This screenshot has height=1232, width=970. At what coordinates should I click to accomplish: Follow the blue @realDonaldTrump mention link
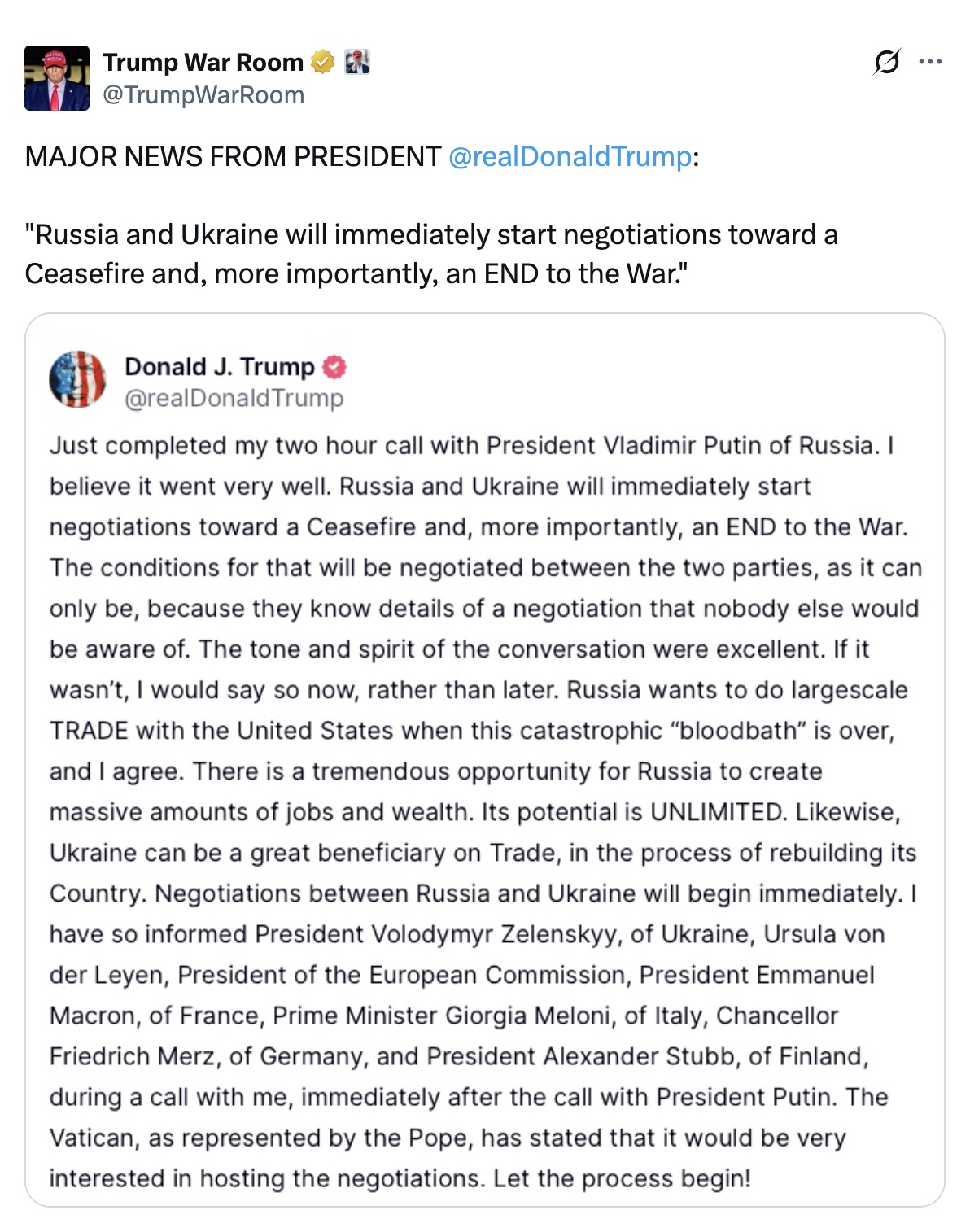coord(570,155)
